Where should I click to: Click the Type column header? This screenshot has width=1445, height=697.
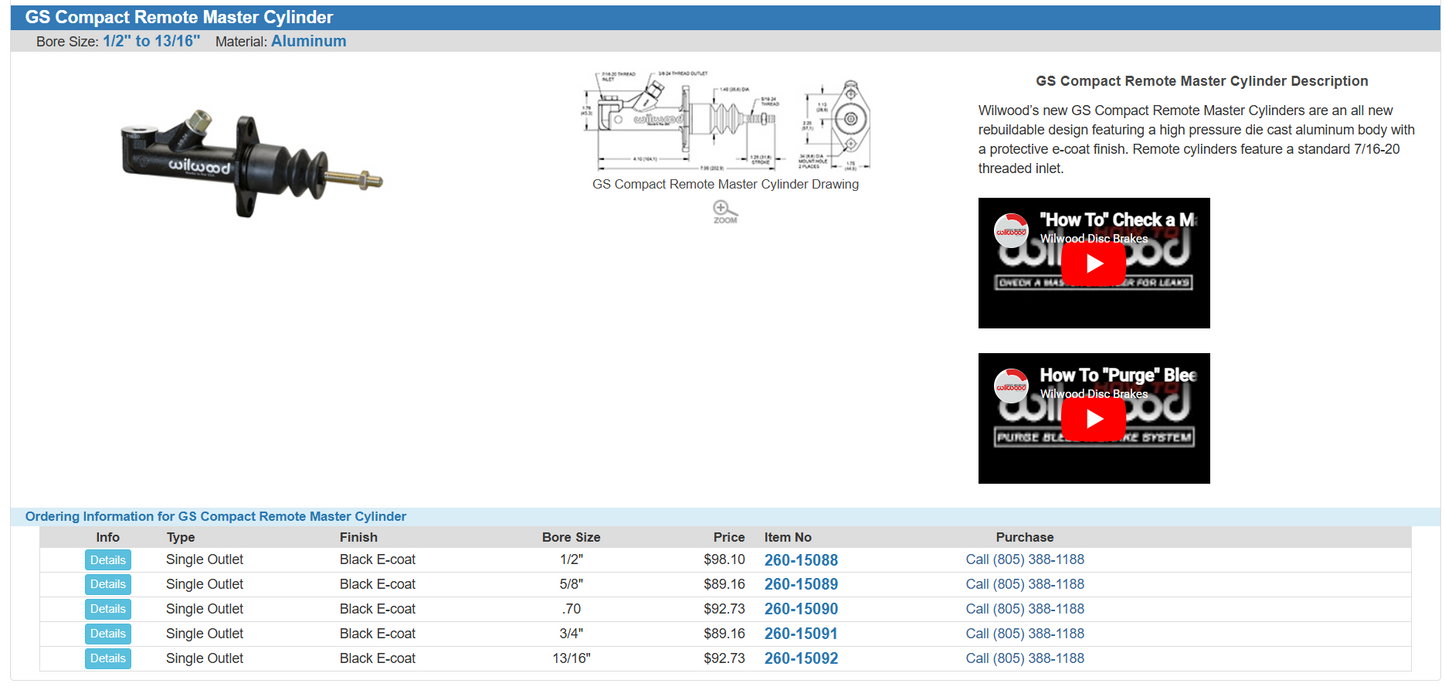click(x=180, y=538)
